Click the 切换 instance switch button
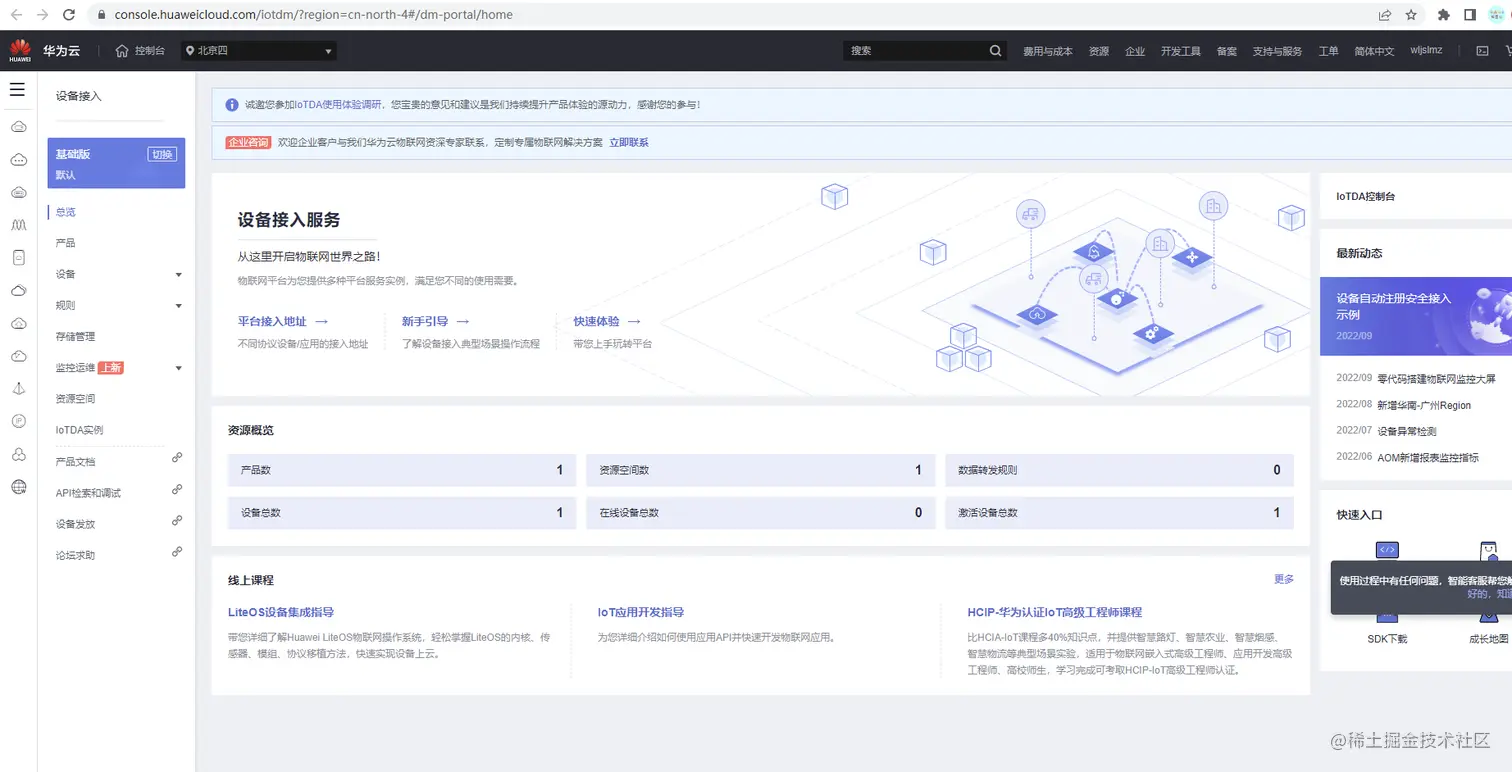Image resolution: width=1512 pixels, height=772 pixels. (162, 154)
